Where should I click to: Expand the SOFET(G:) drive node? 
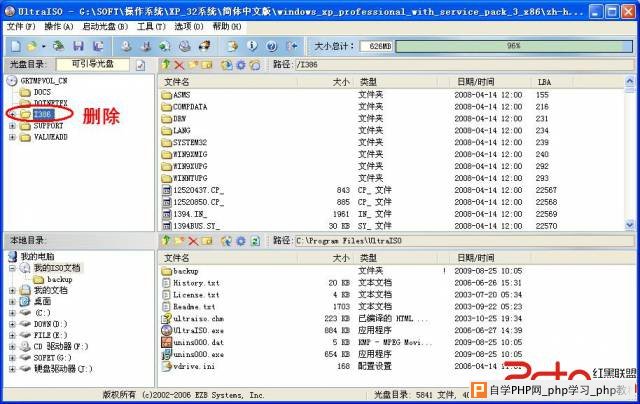12,358
